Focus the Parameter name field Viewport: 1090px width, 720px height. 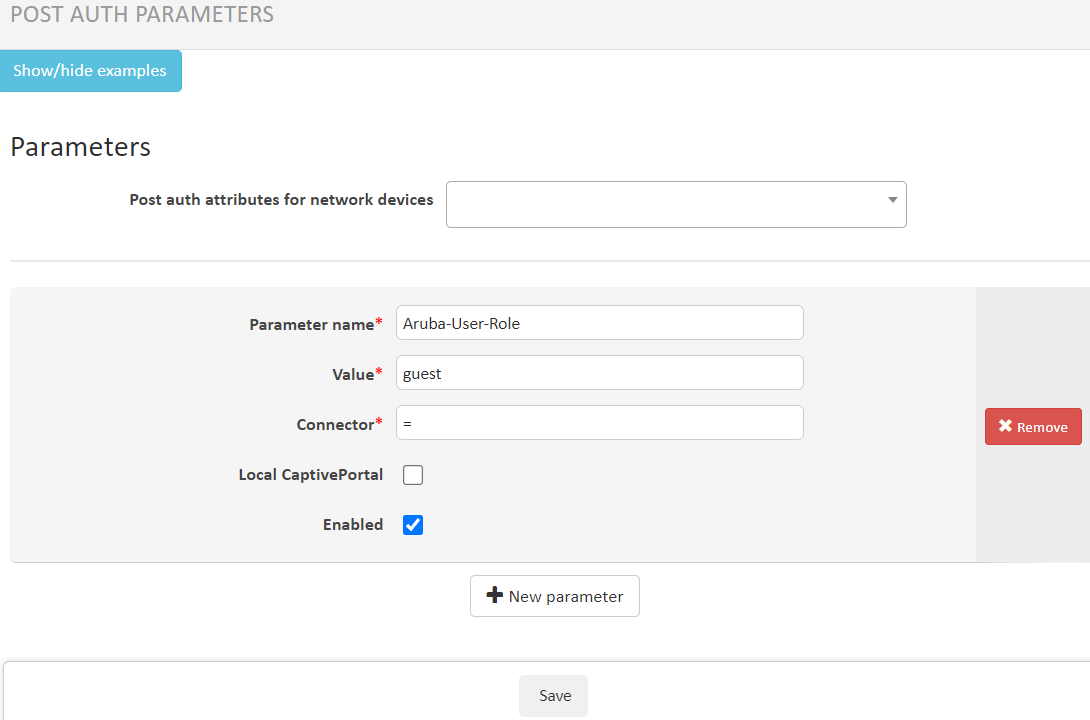click(x=599, y=323)
